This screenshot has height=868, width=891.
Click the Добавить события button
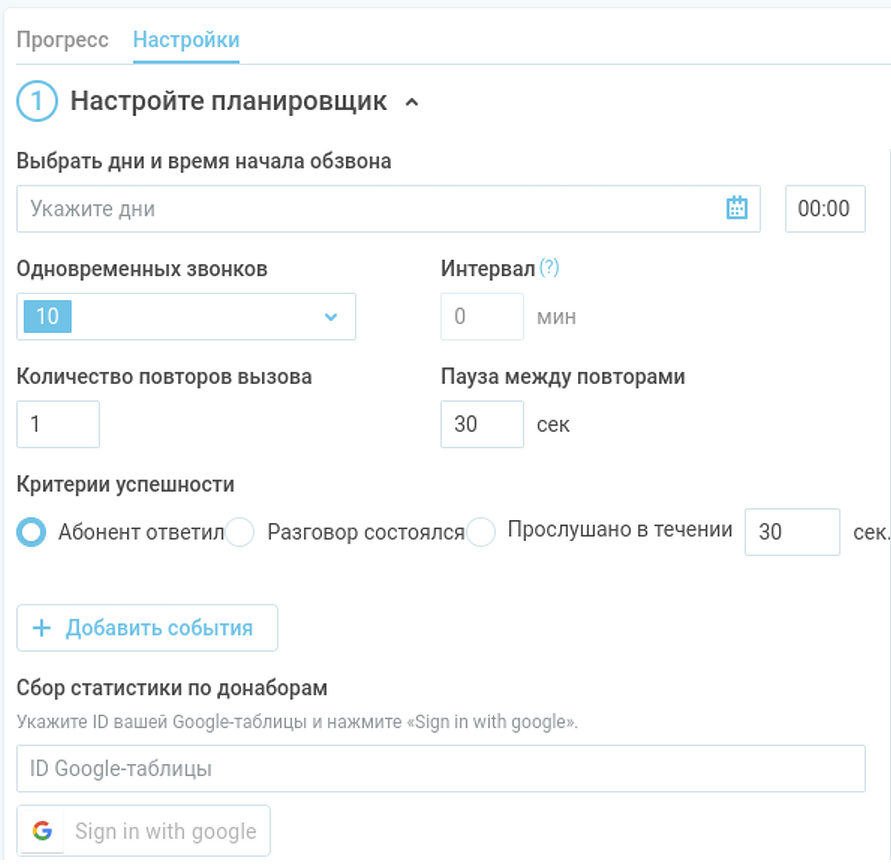147,628
